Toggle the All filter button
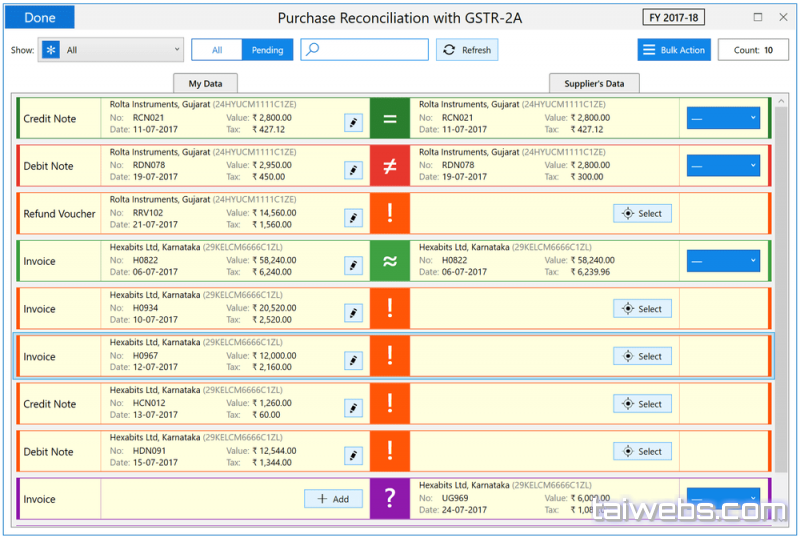The image size is (800, 538). click(x=217, y=50)
